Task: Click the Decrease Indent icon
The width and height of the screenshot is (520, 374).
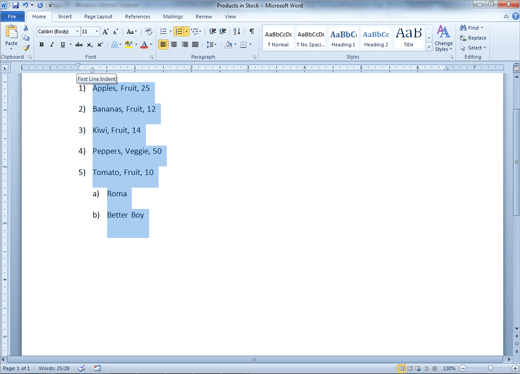Action: point(212,32)
